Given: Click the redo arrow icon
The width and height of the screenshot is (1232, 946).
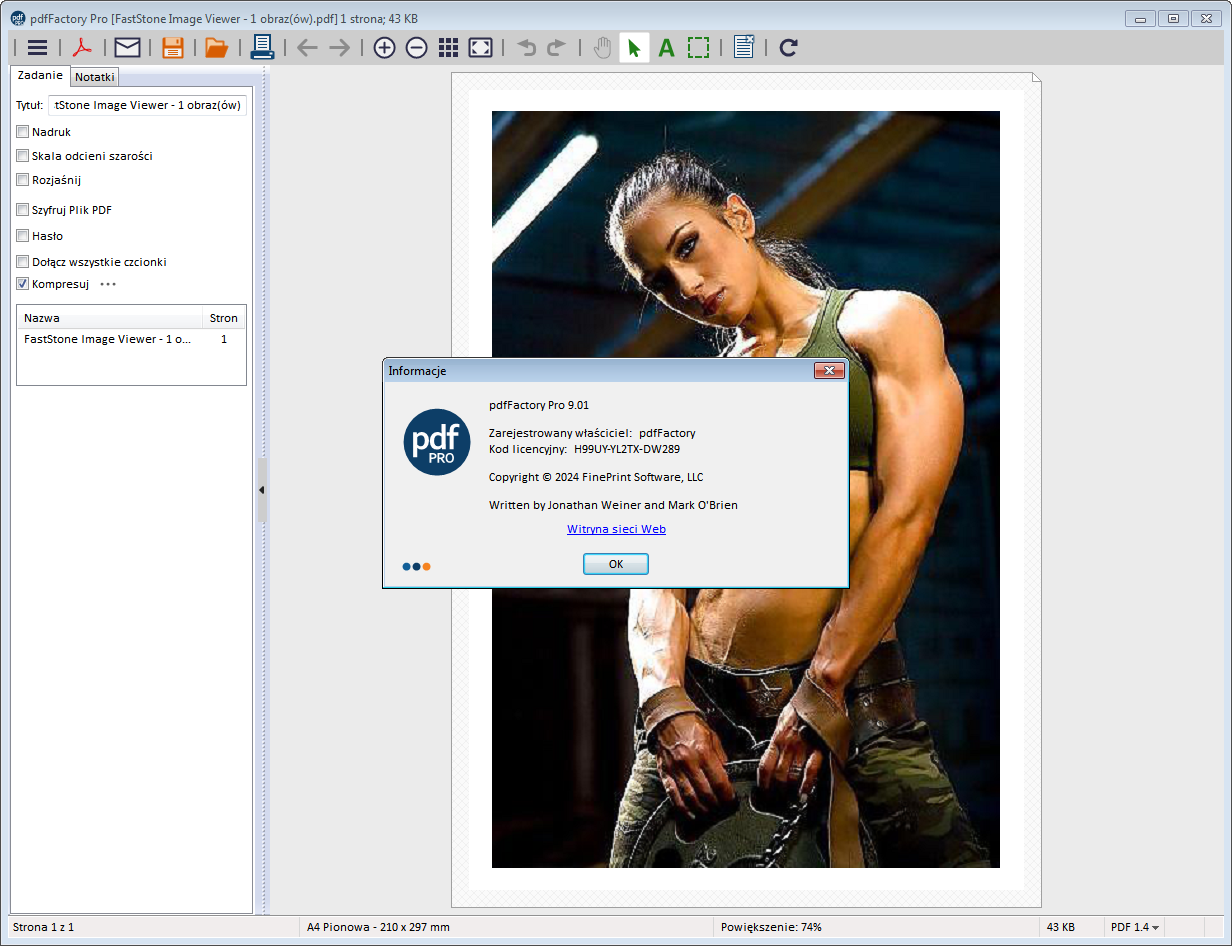Looking at the screenshot, I should click(556, 47).
